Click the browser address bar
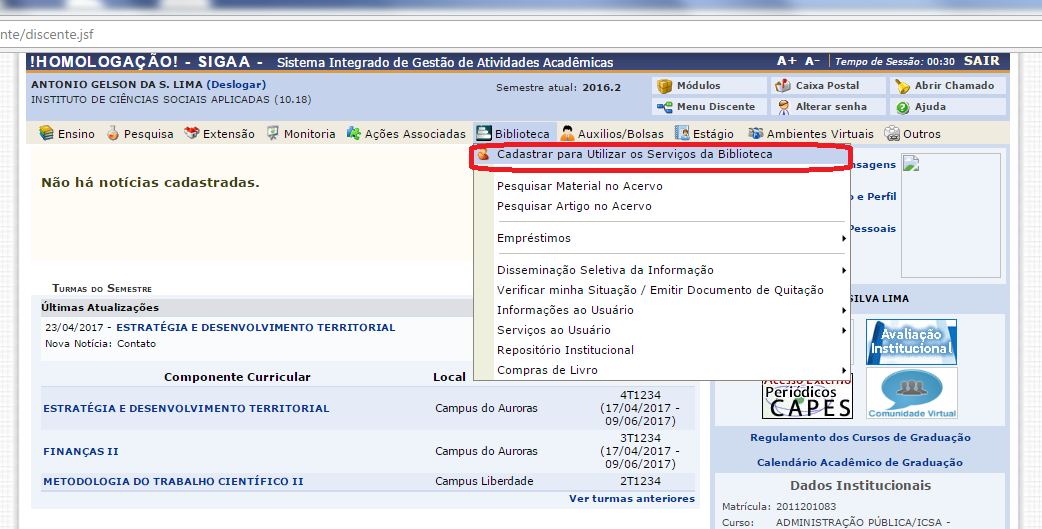This screenshot has height=529, width=1042. [500, 33]
